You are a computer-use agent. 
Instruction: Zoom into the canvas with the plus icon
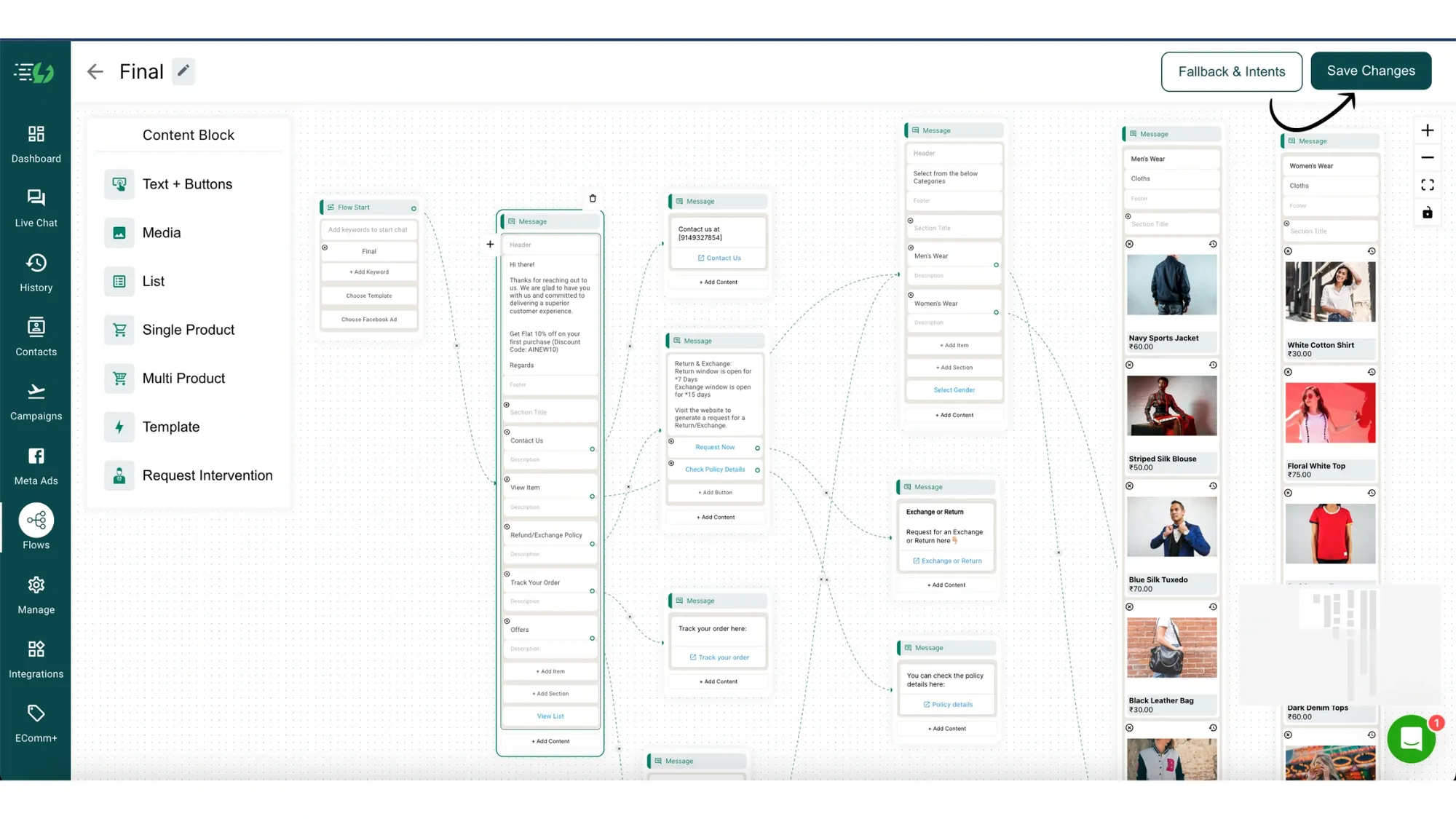click(1428, 130)
